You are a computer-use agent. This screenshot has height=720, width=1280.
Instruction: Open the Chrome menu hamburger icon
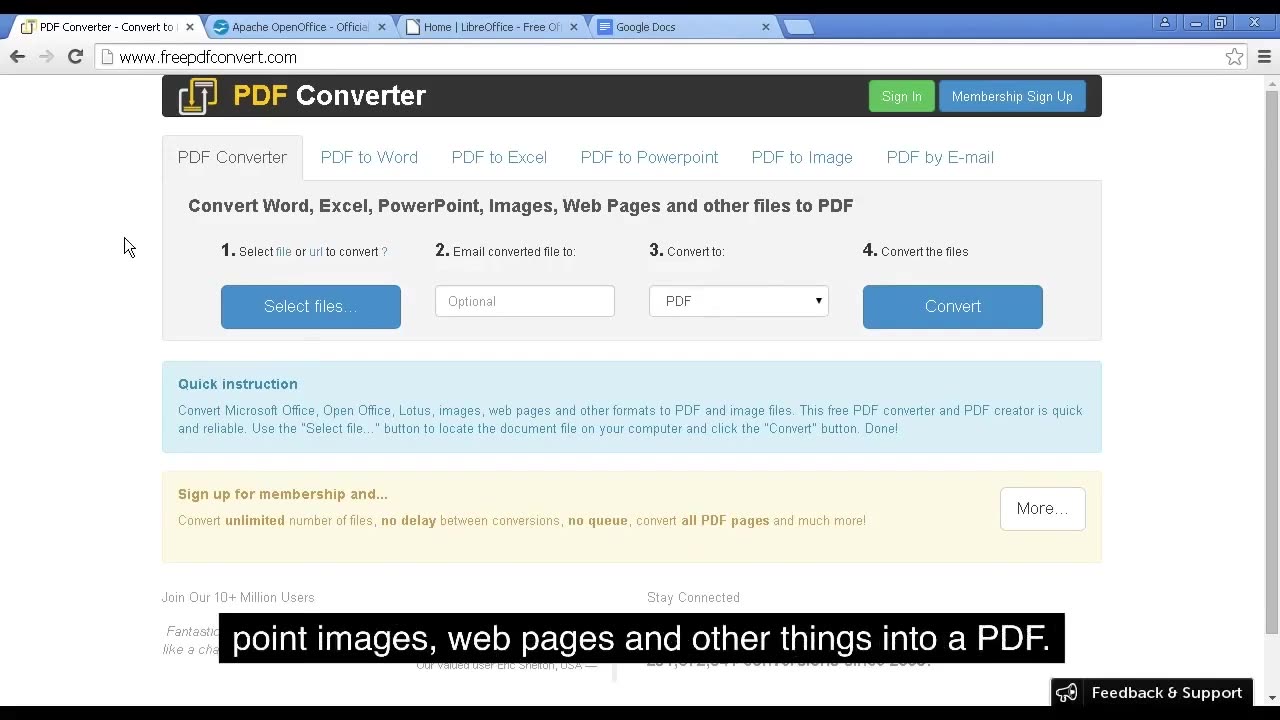[x=1264, y=57]
